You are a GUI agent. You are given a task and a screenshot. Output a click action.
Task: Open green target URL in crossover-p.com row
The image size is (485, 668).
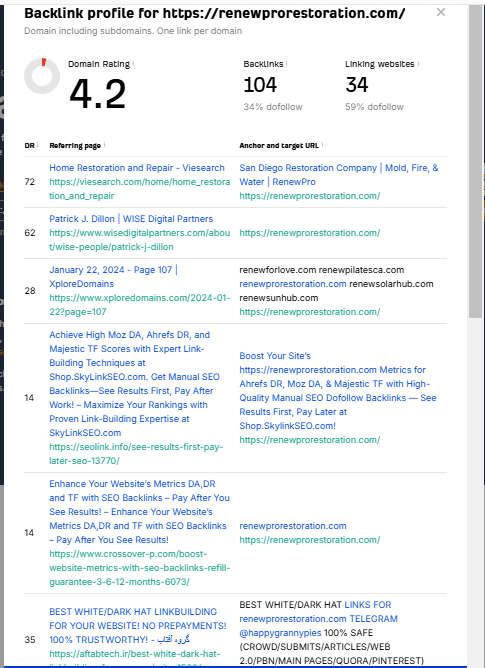click(x=309, y=540)
